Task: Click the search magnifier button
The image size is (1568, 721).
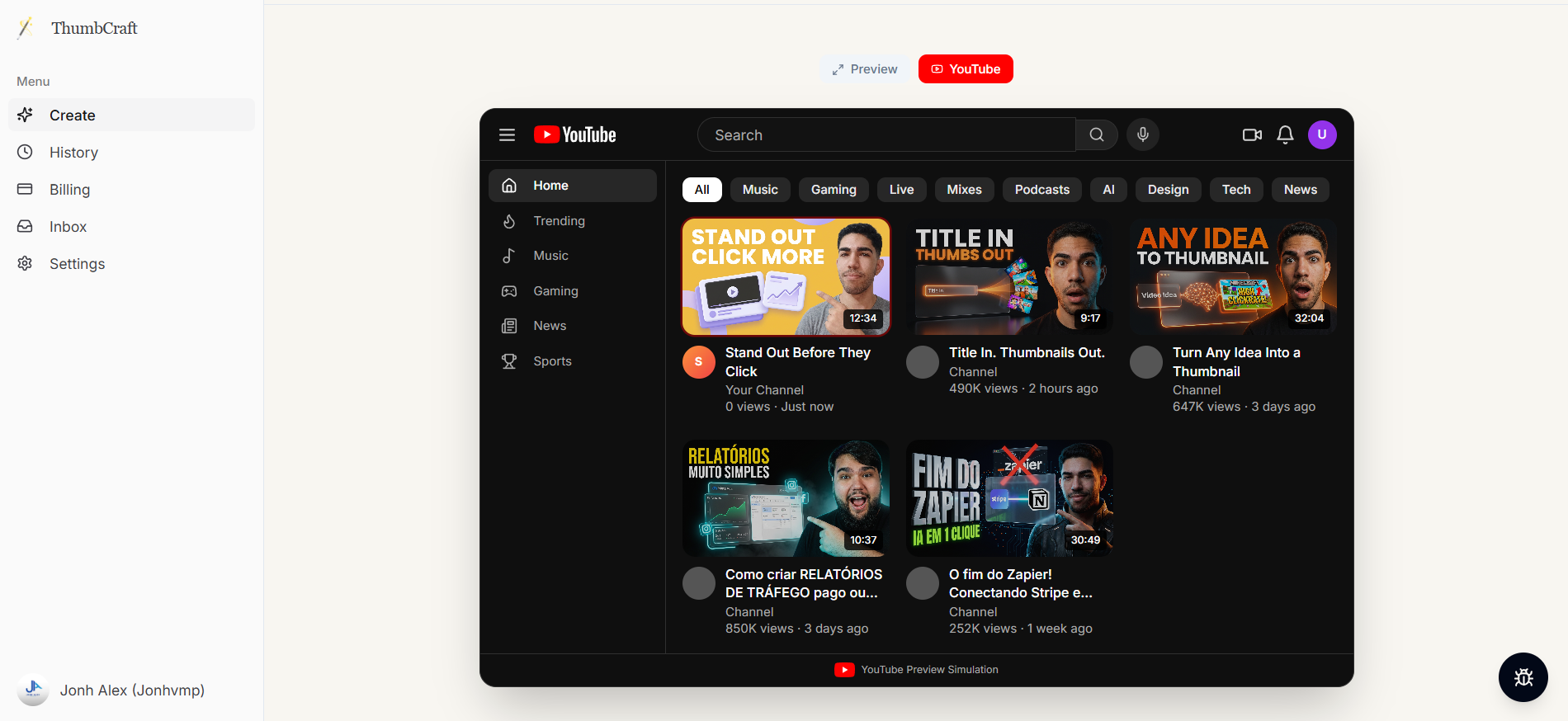Action: click(x=1097, y=134)
